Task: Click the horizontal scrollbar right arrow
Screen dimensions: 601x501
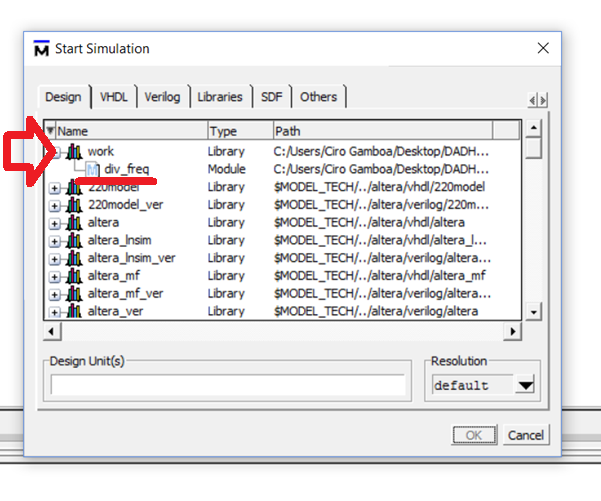Action: click(512, 331)
